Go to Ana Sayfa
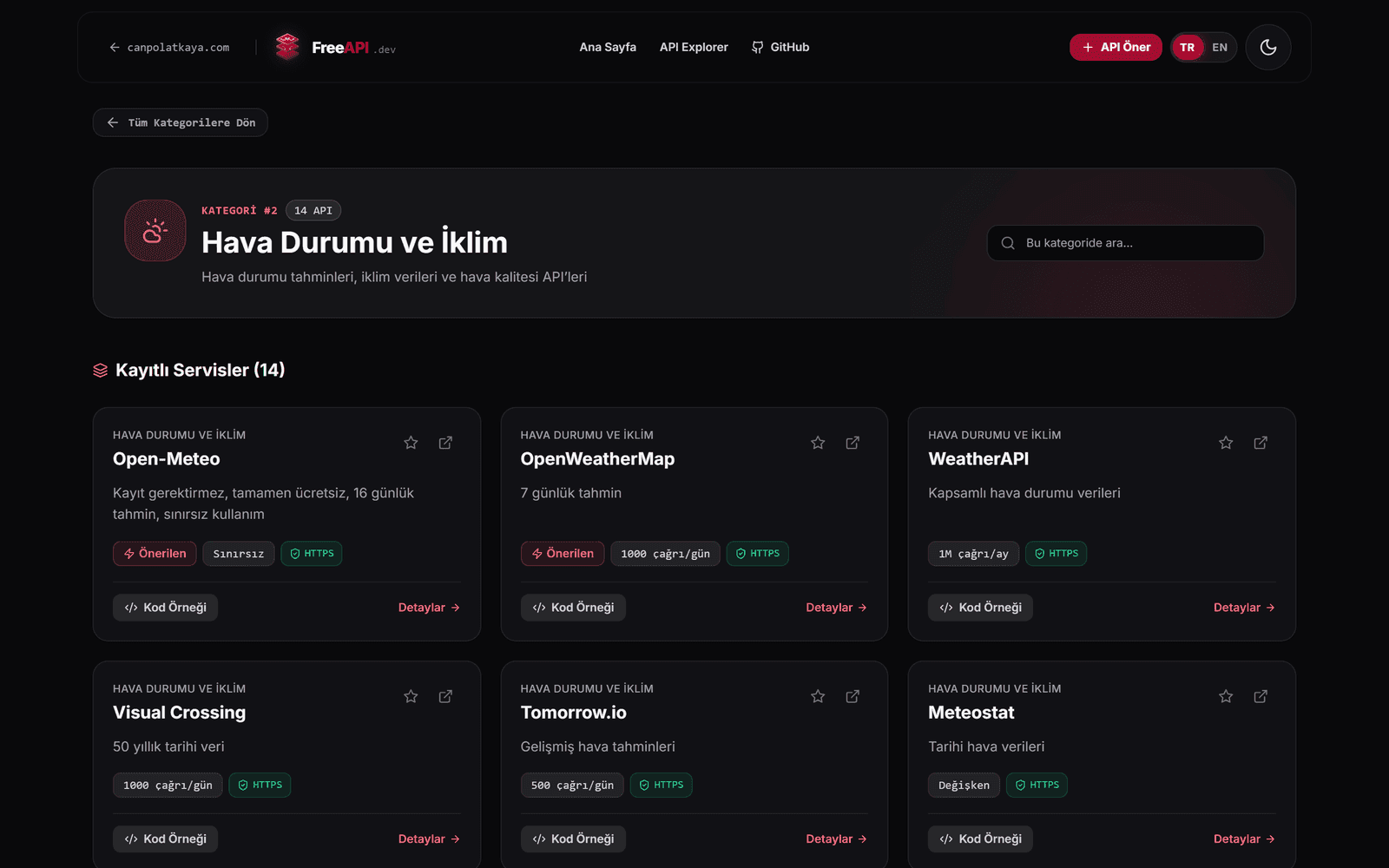 [x=608, y=47]
